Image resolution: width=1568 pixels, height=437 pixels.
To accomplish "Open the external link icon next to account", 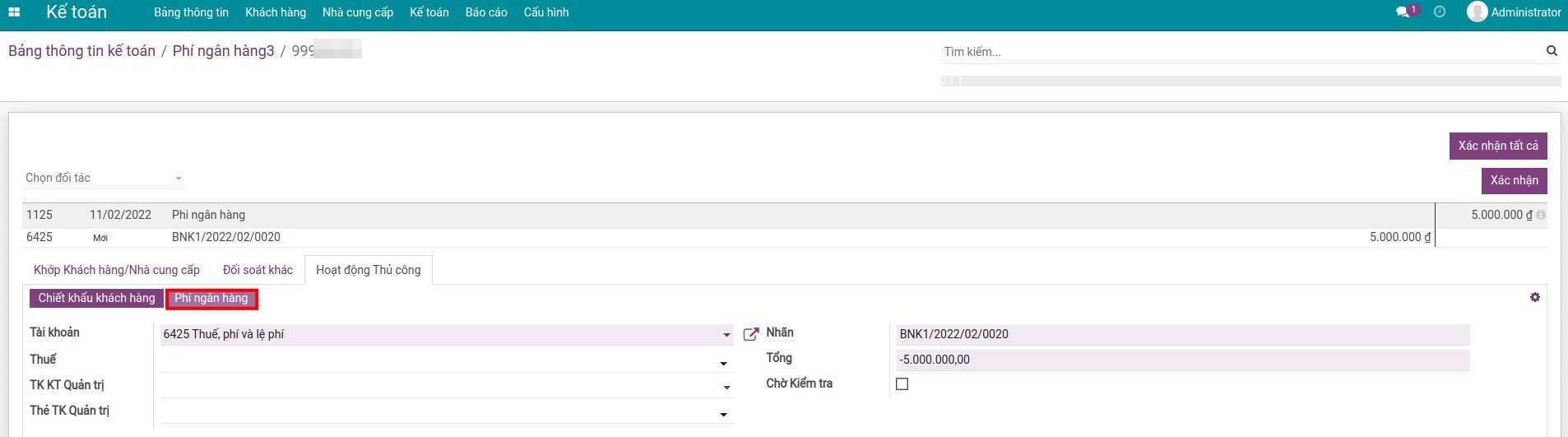I will [750, 334].
